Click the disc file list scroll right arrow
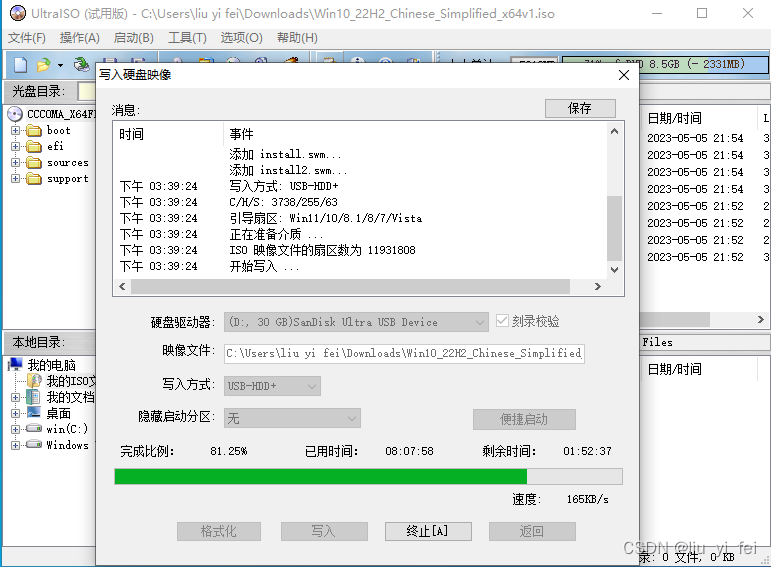The width and height of the screenshot is (771, 567). 760,320
